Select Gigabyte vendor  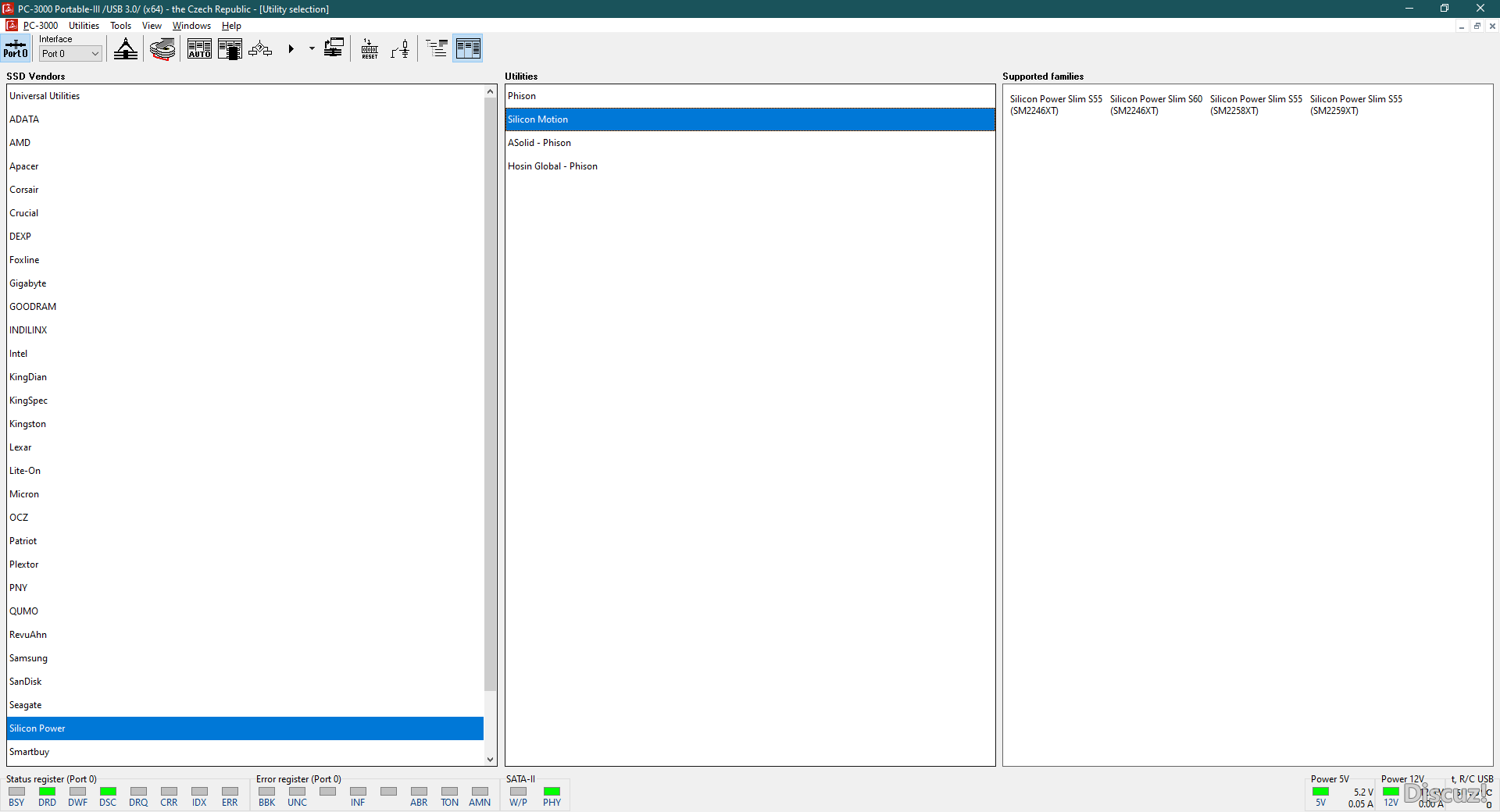click(x=245, y=283)
